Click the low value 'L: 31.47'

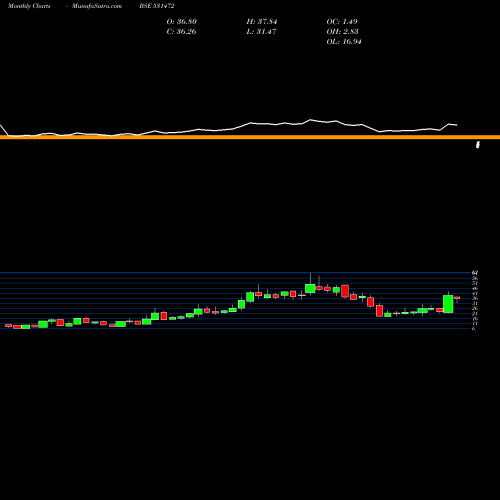tap(261, 31)
